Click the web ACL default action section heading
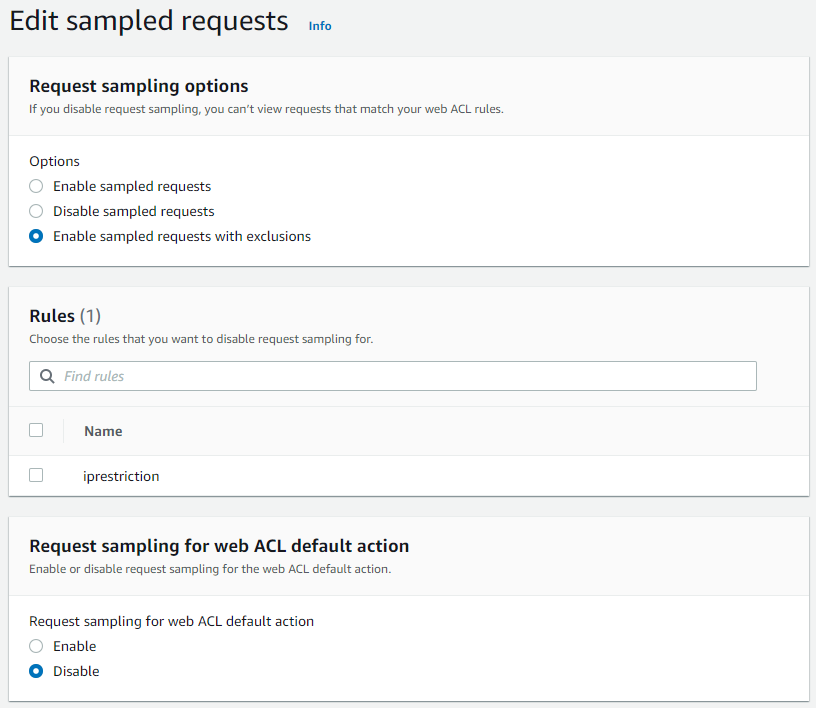The height and width of the screenshot is (708, 816). point(219,546)
